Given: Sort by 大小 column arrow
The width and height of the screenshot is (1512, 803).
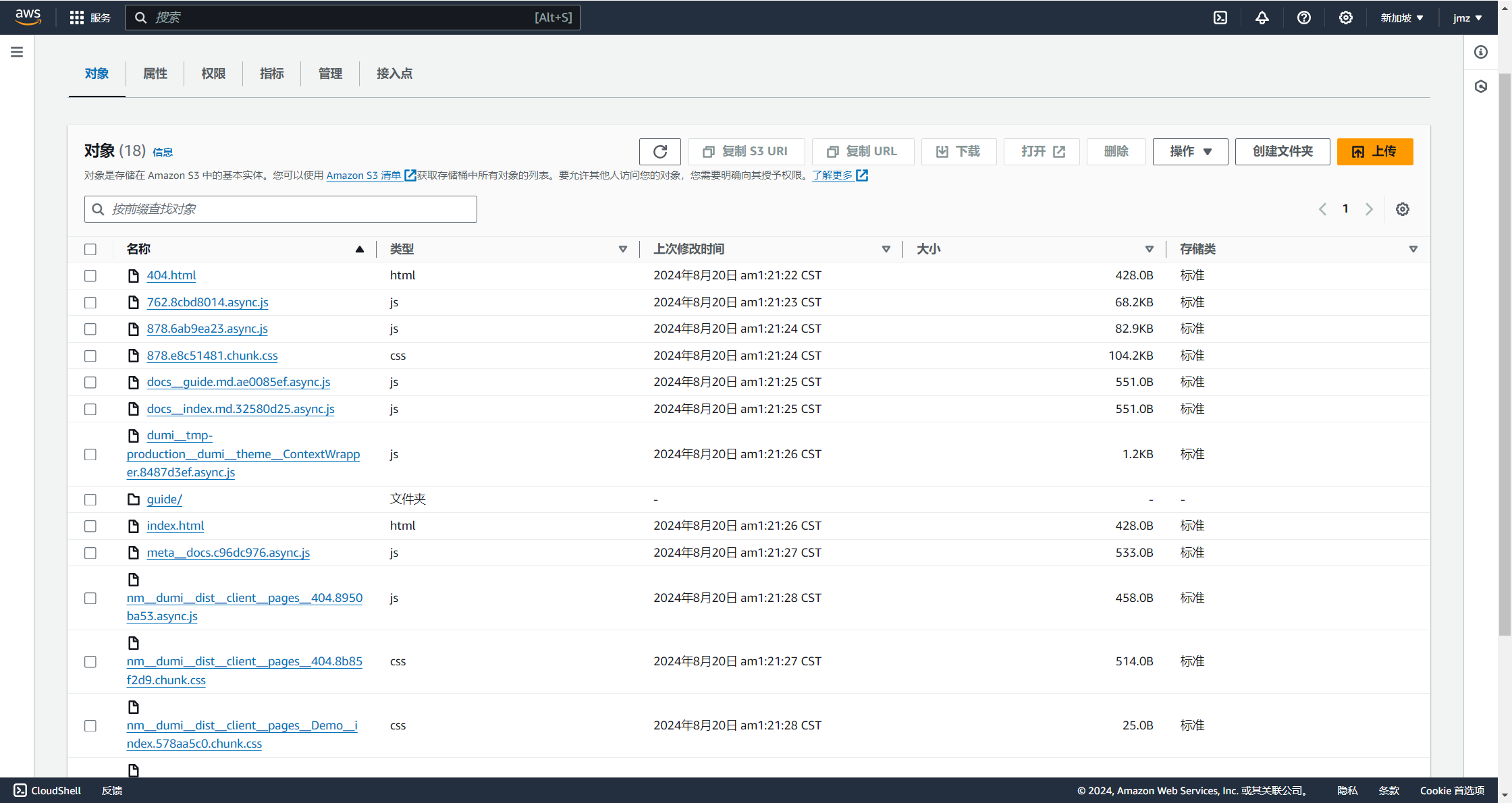Looking at the screenshot, I should tap(1150, 249).
